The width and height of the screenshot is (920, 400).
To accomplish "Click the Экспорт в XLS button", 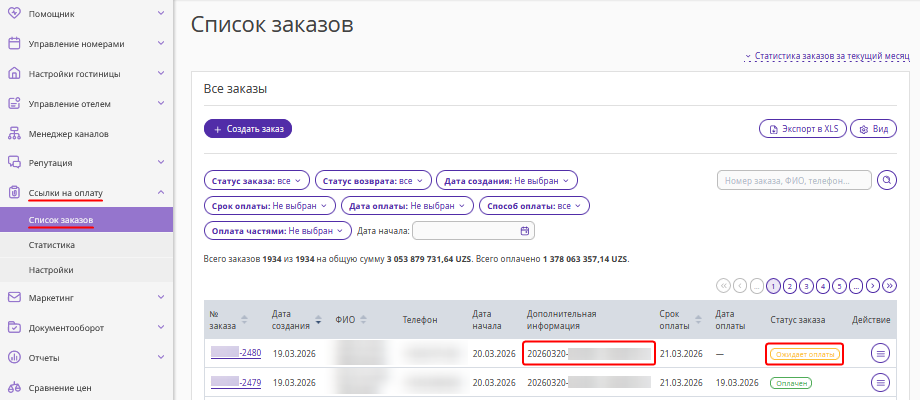I will tap(802, 129).
